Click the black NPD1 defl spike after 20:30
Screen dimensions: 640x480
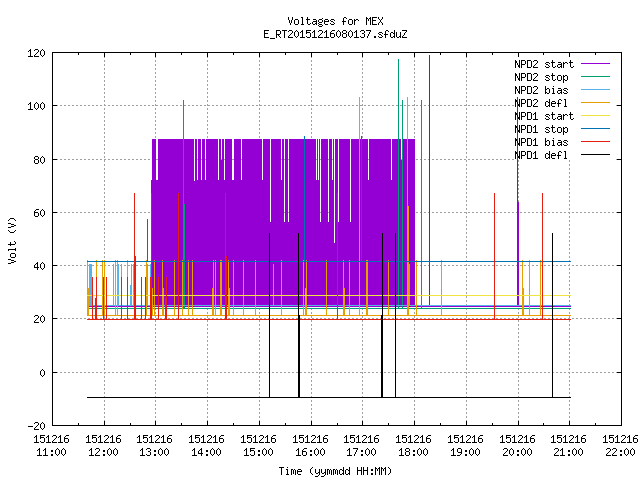553,315
